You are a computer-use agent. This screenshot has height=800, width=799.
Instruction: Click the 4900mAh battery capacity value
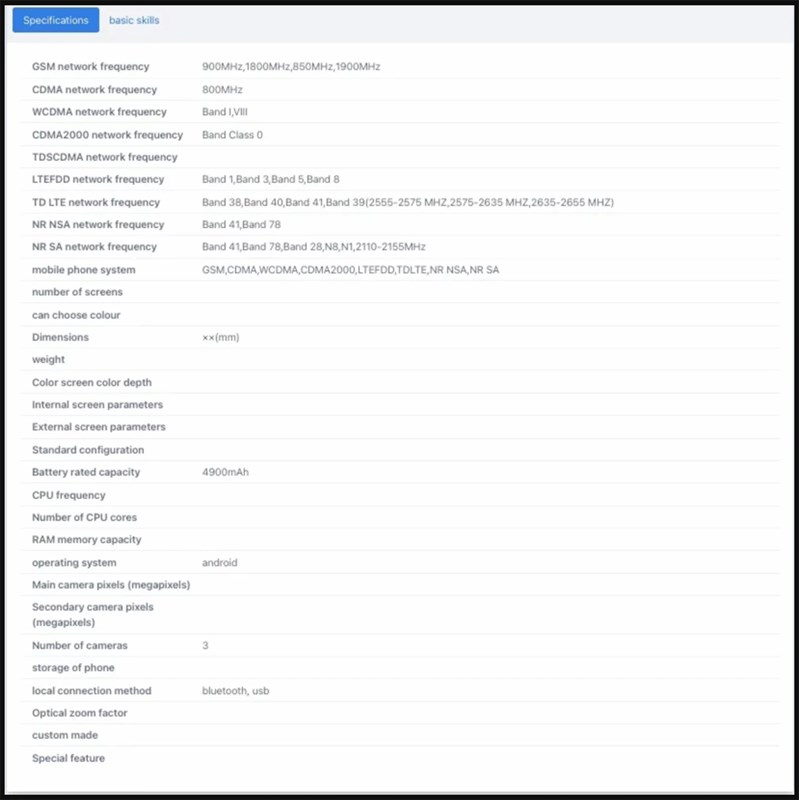(225, 472)
